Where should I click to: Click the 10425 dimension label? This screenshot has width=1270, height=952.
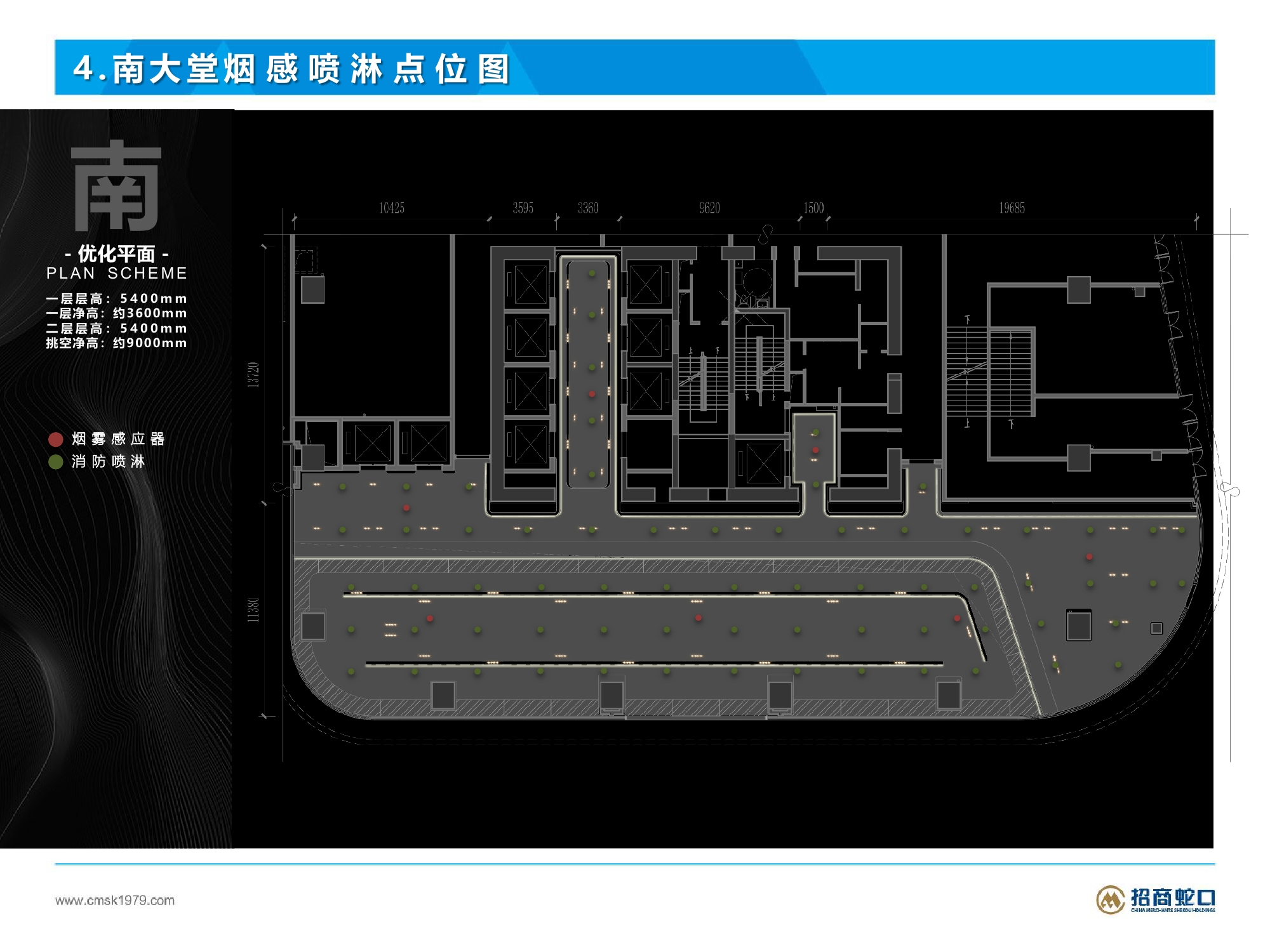click(x=391, y=208)
